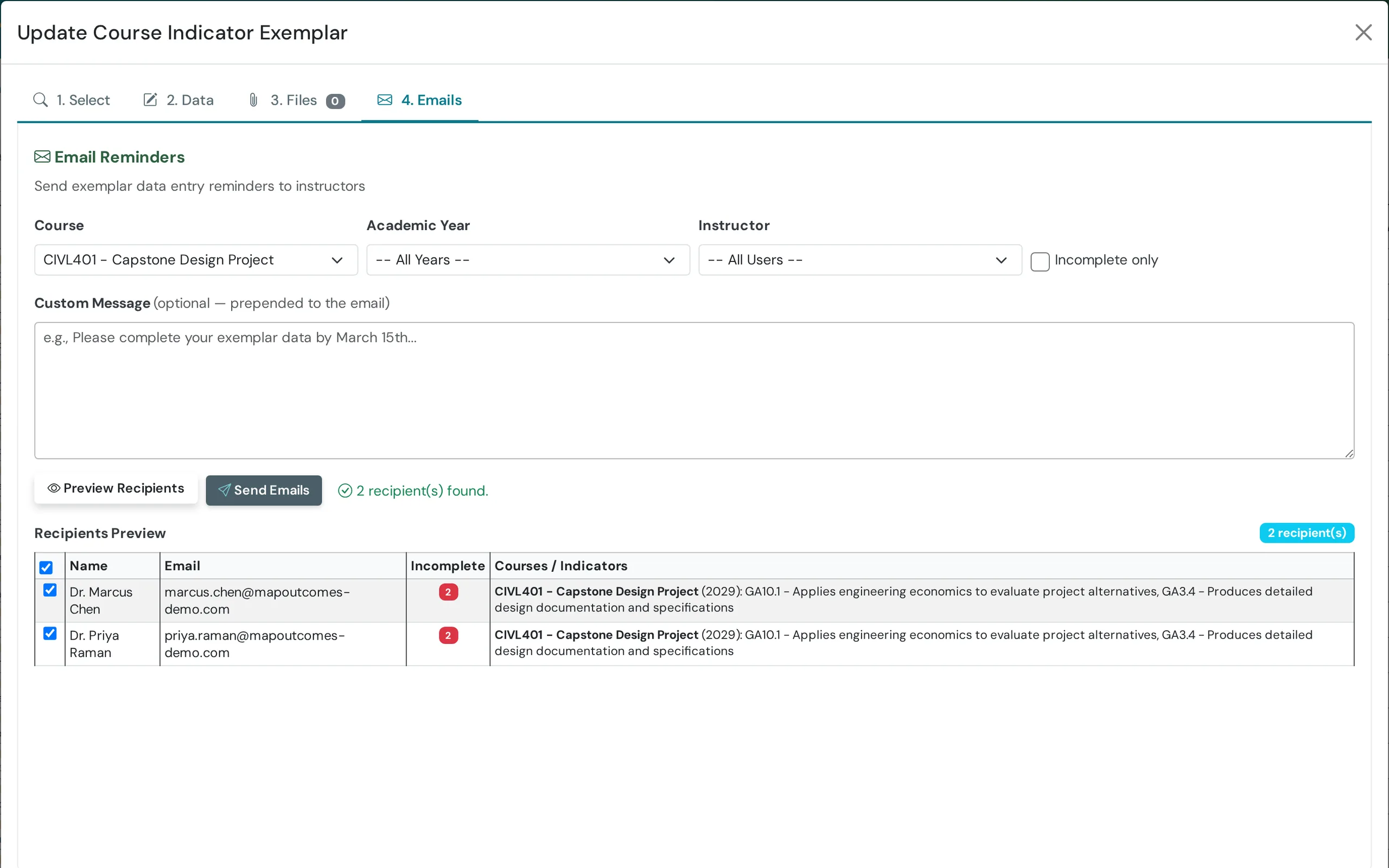
Task: Select the 4. Emails tab
Action: [419, 100]
